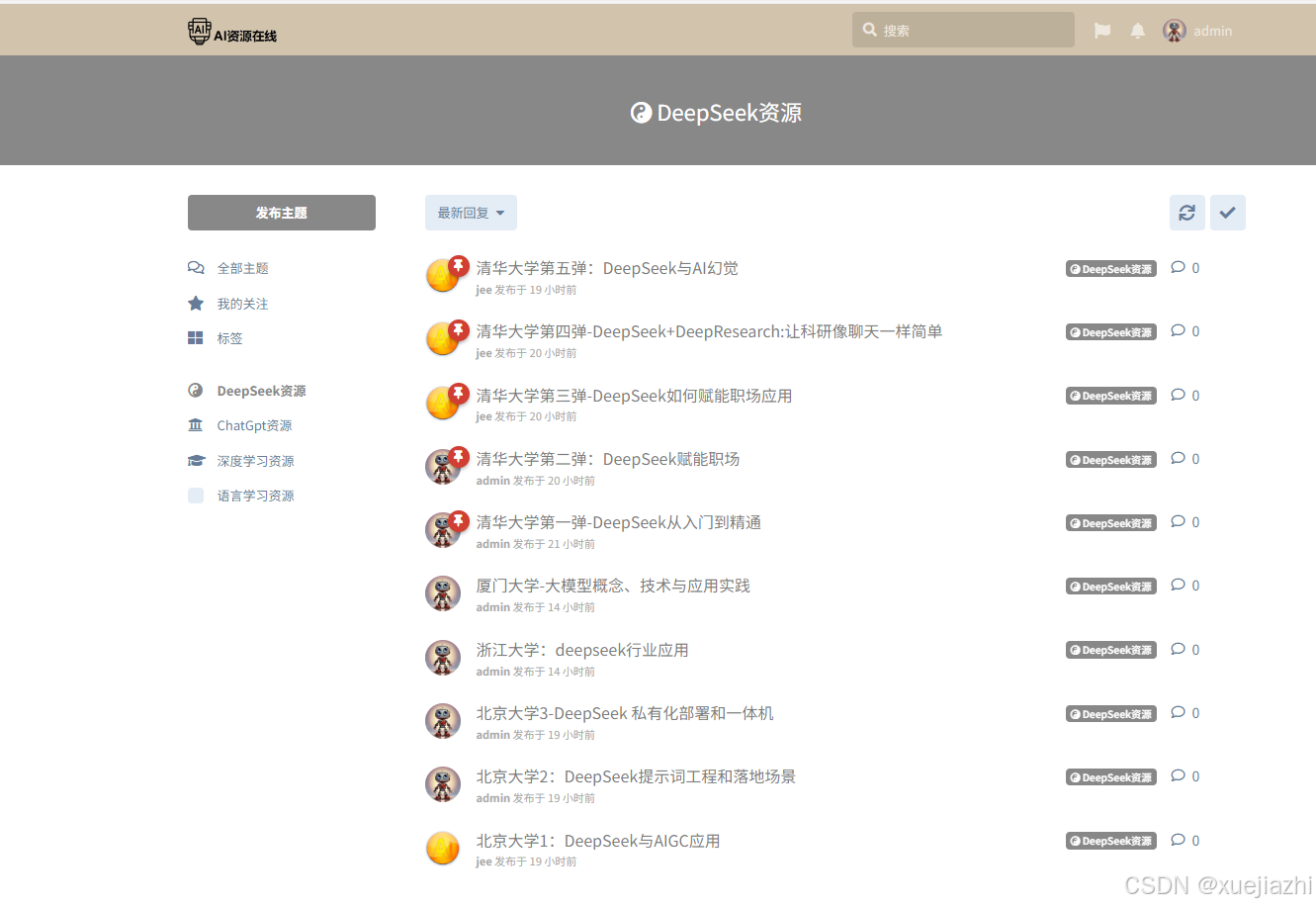Click jee avatar on 北京大学1 row

pos(443,848)
